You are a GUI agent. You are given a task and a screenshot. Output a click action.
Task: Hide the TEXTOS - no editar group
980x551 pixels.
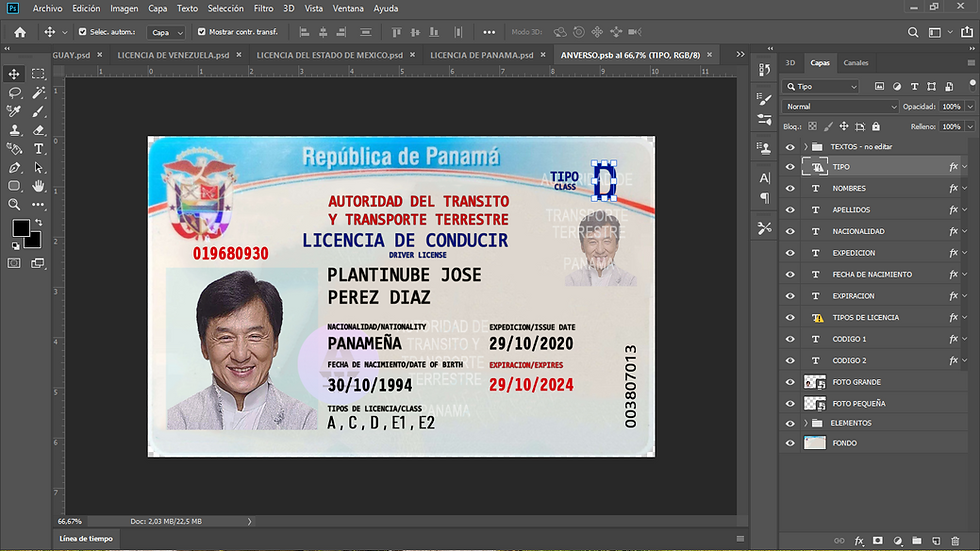[790, 147]
